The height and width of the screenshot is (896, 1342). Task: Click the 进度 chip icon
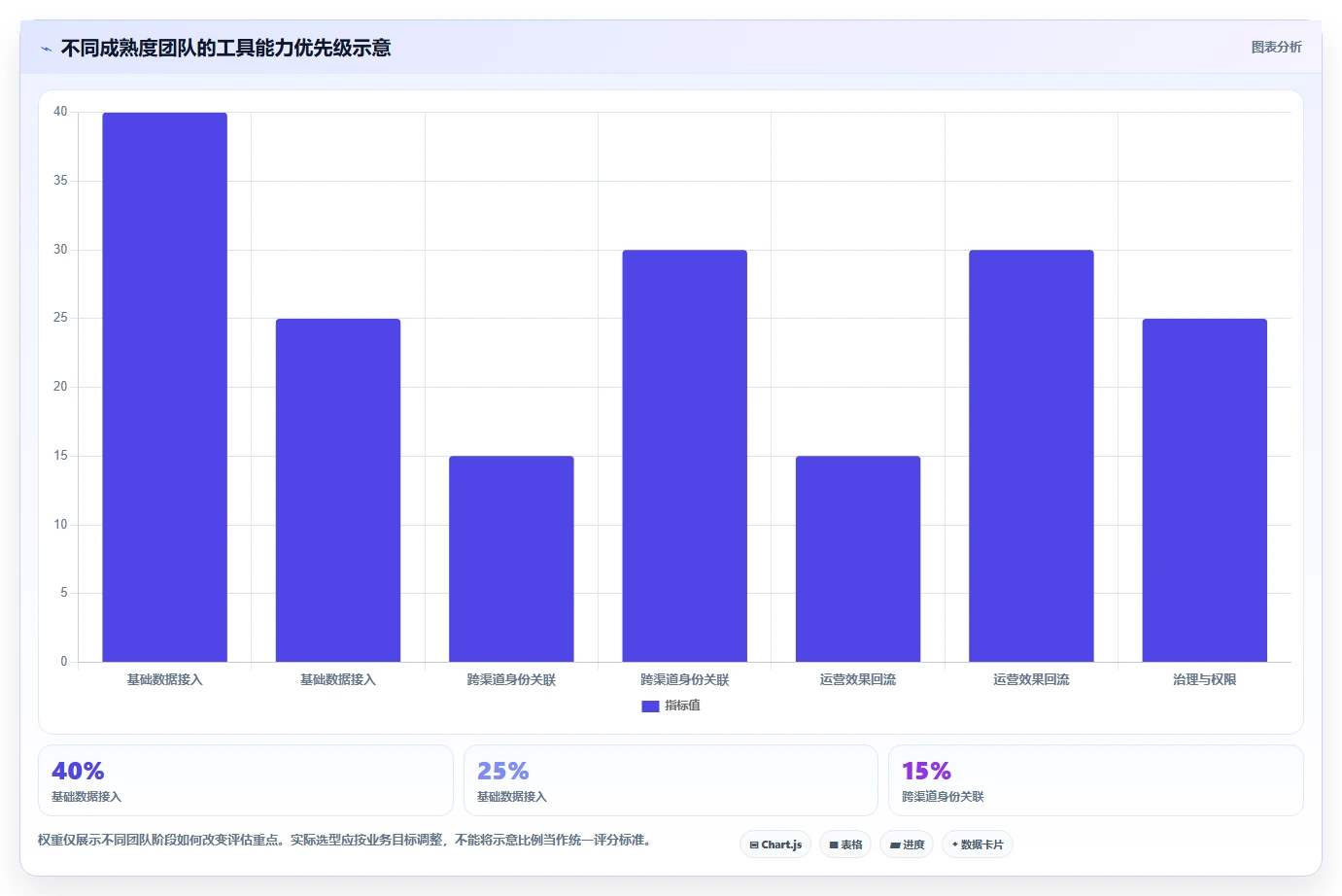coord(895,845)
